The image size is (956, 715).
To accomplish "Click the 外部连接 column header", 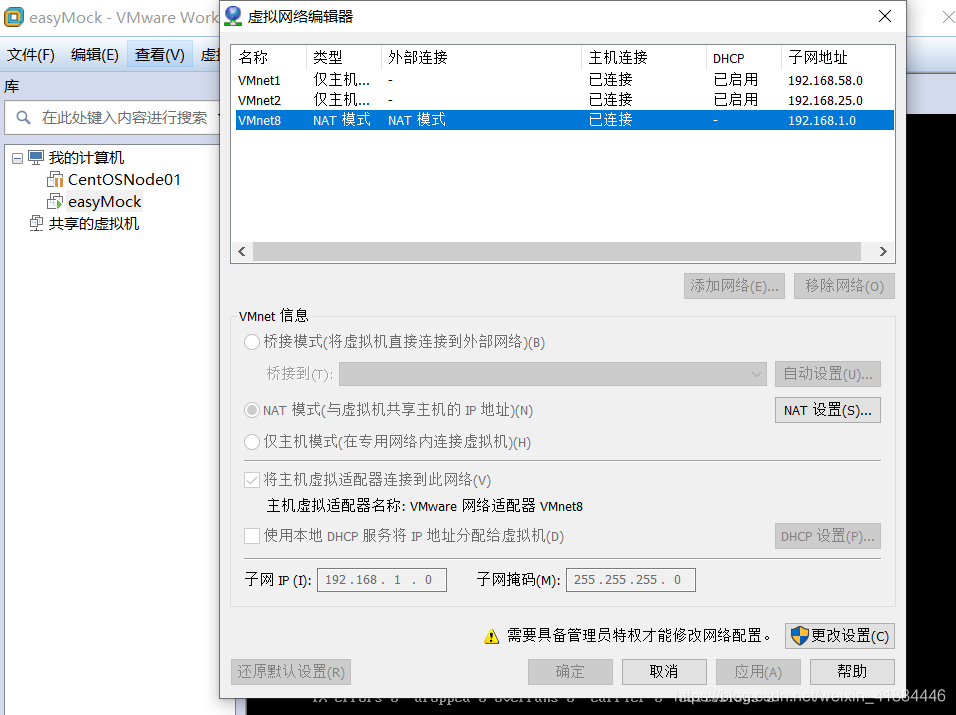I will coord(418,57).
